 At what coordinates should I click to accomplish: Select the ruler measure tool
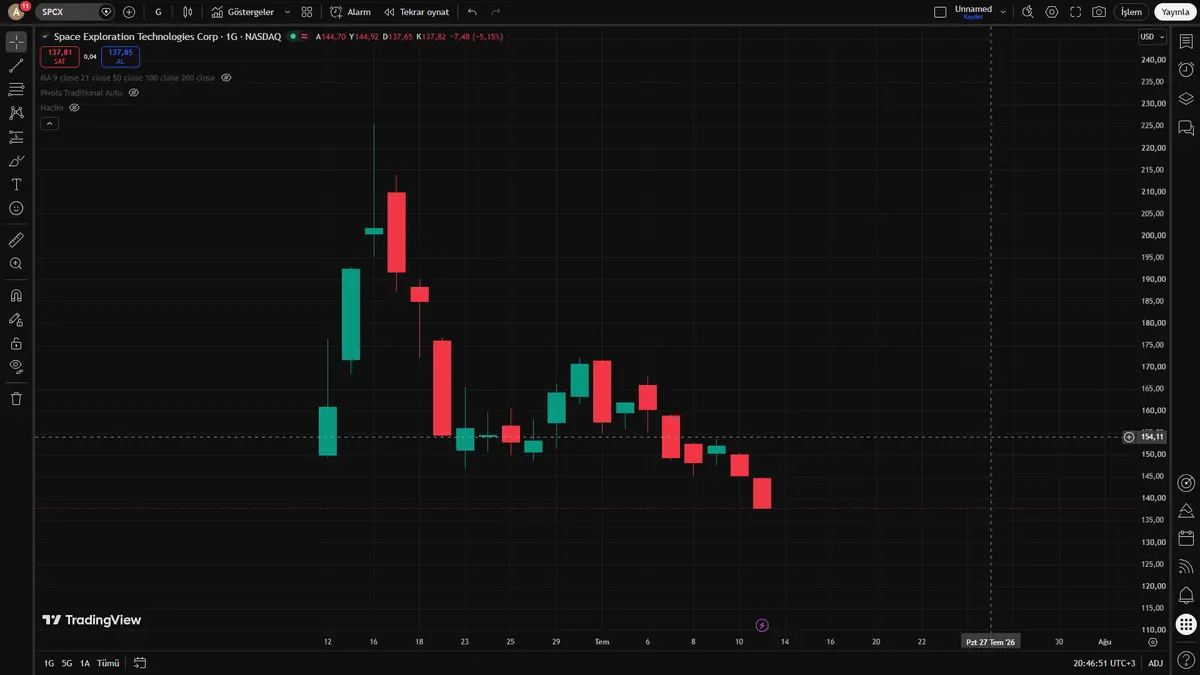16,240
